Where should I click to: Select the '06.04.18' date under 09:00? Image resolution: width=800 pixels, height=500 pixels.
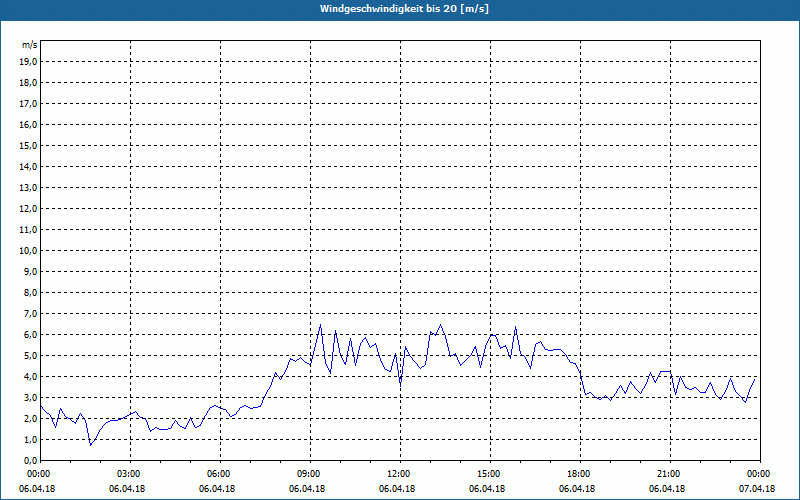[307, 489]
